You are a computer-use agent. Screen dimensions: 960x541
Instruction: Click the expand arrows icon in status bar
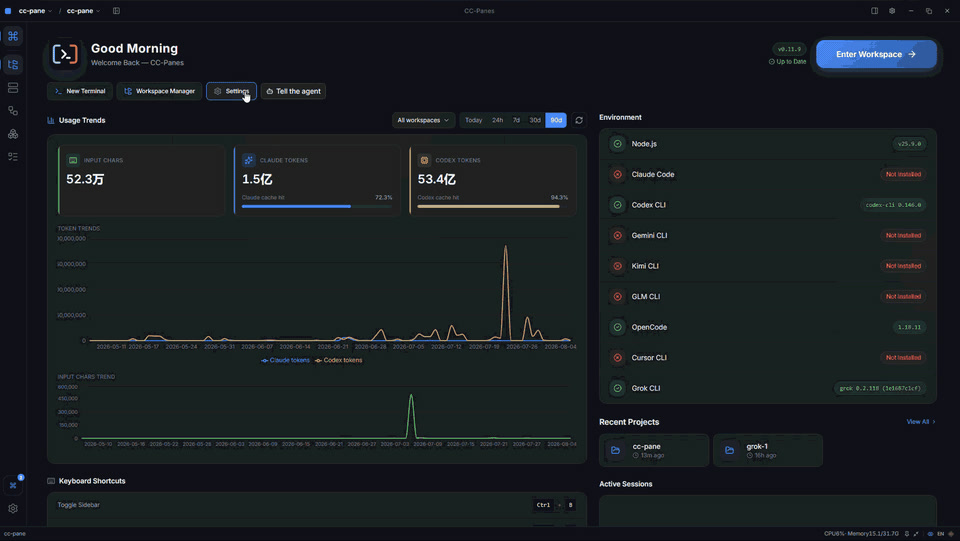tap(916, 534)
